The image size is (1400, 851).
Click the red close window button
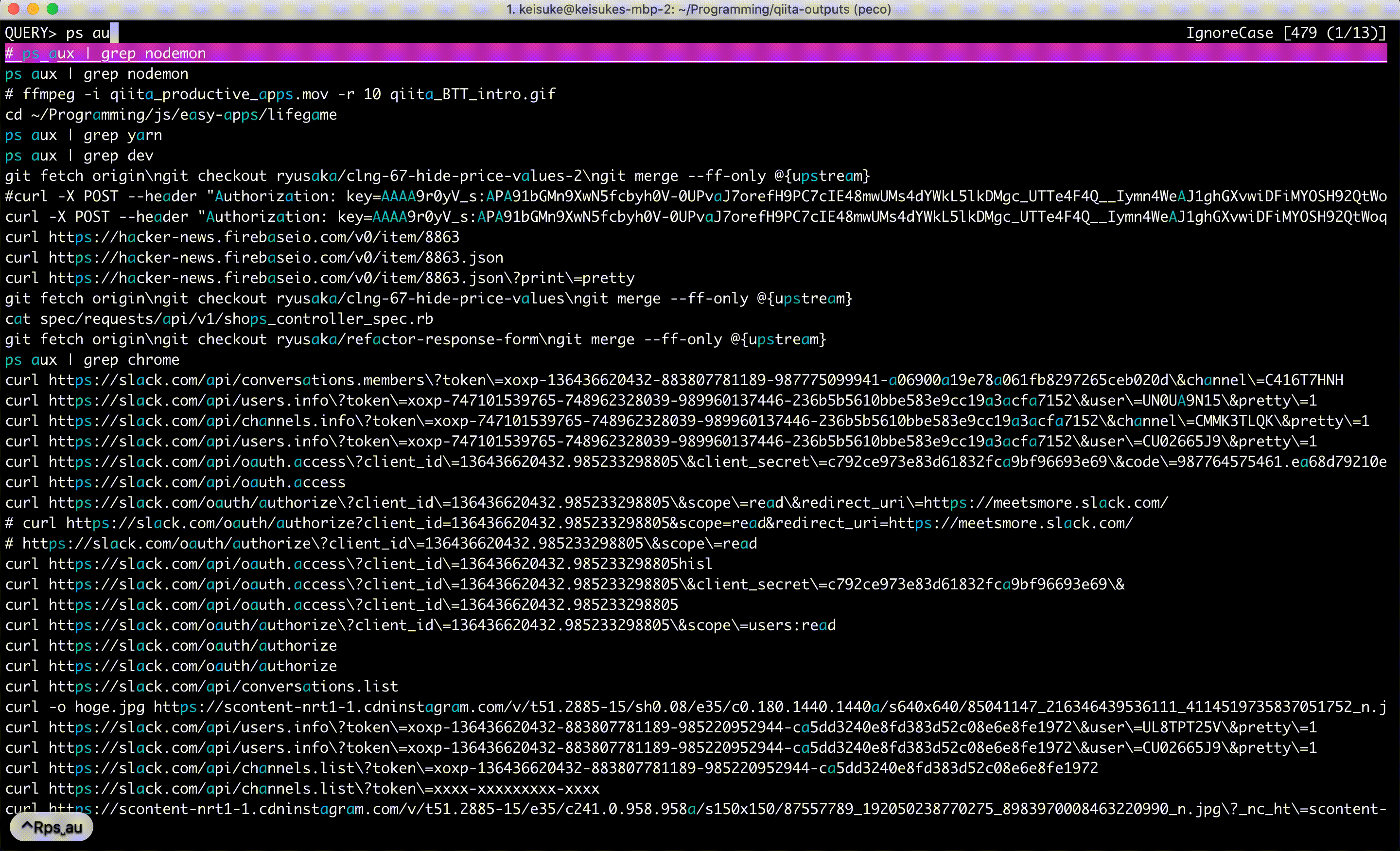(14, 9)
